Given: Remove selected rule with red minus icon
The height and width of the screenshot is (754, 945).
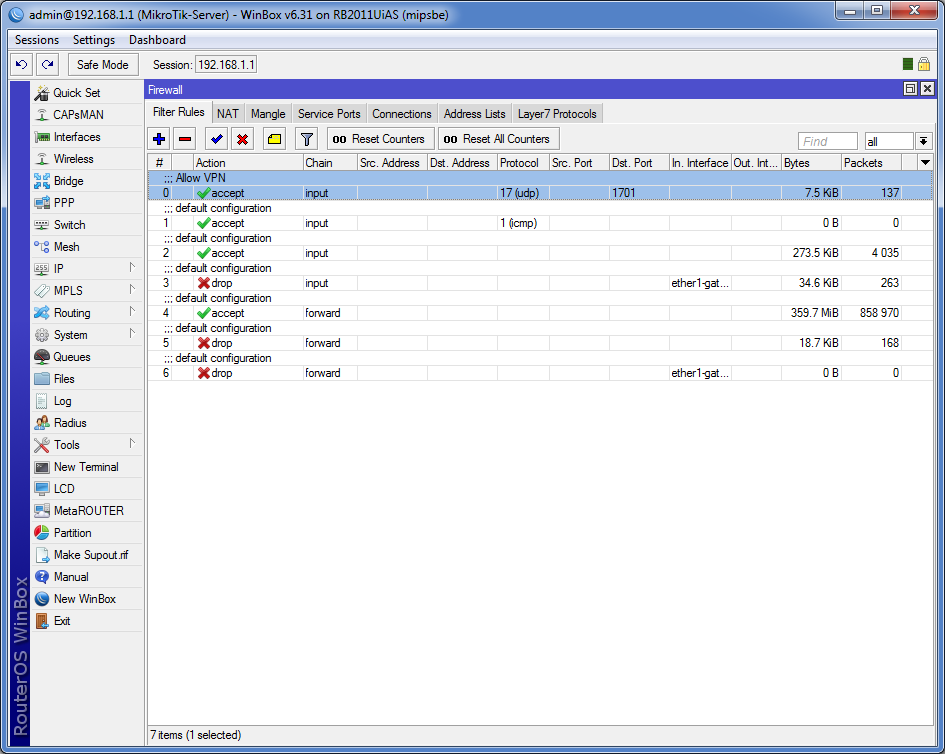Looking at the screenshot, I should pyautogui.click(x=185, y=139).
